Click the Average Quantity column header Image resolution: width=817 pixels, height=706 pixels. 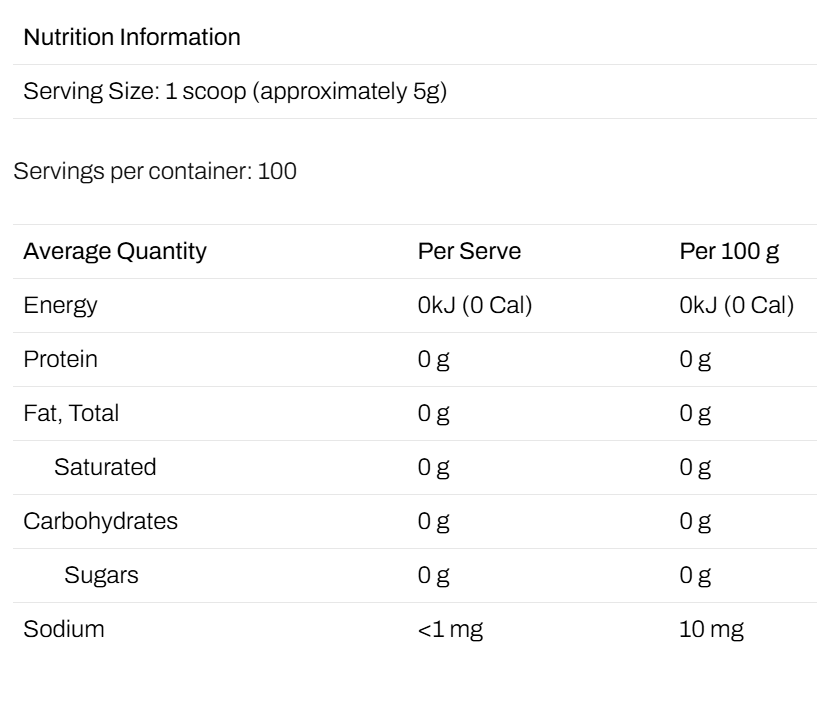click(x=115, y=252)
